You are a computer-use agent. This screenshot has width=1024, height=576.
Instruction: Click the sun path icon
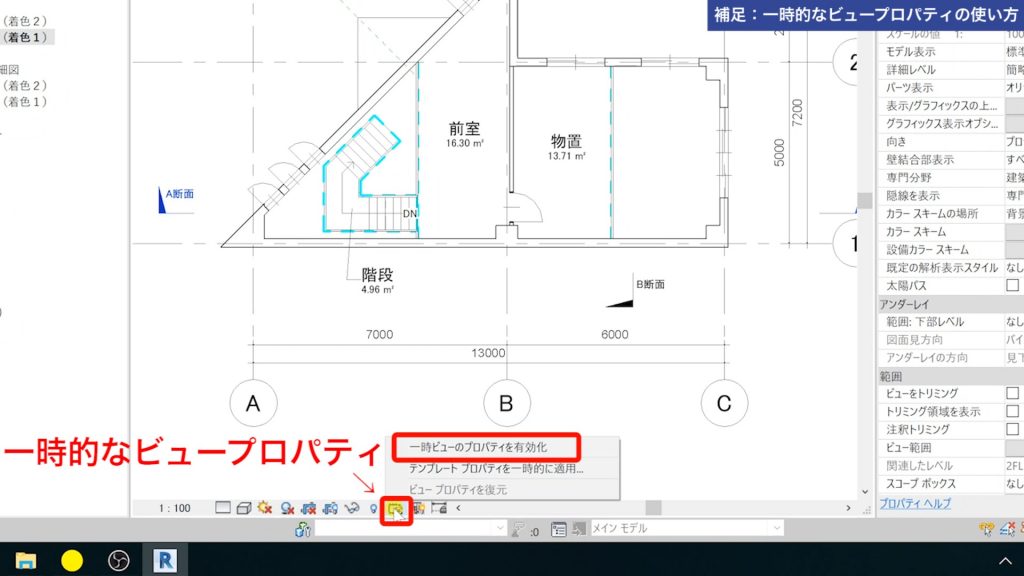pos(263,508)
